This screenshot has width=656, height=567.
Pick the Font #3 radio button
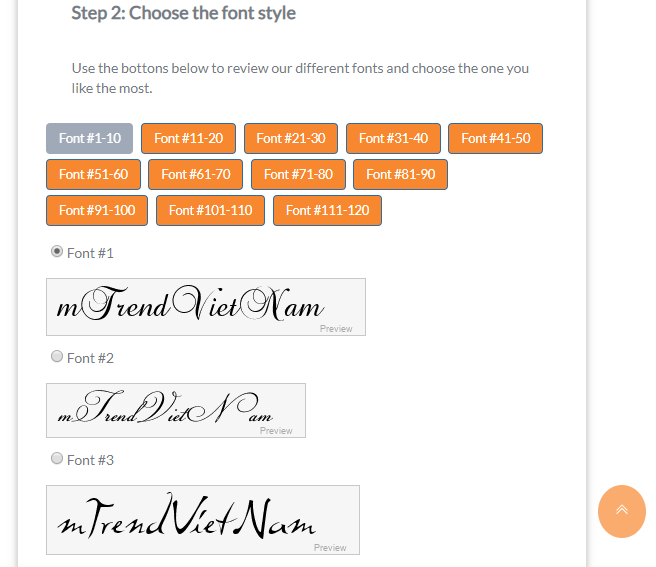point(57,459)
